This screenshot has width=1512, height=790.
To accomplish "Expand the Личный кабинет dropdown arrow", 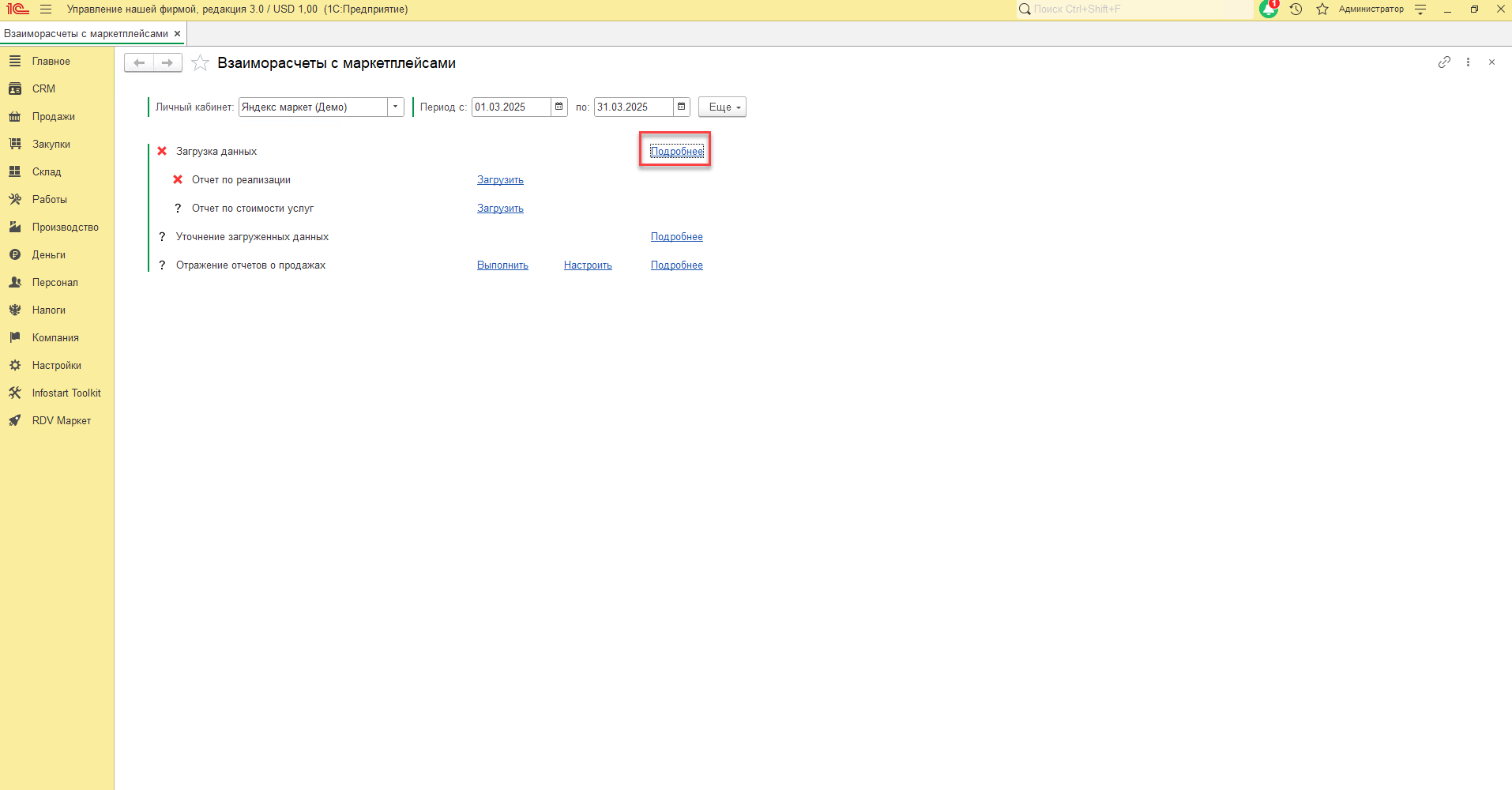I will 396,107.
